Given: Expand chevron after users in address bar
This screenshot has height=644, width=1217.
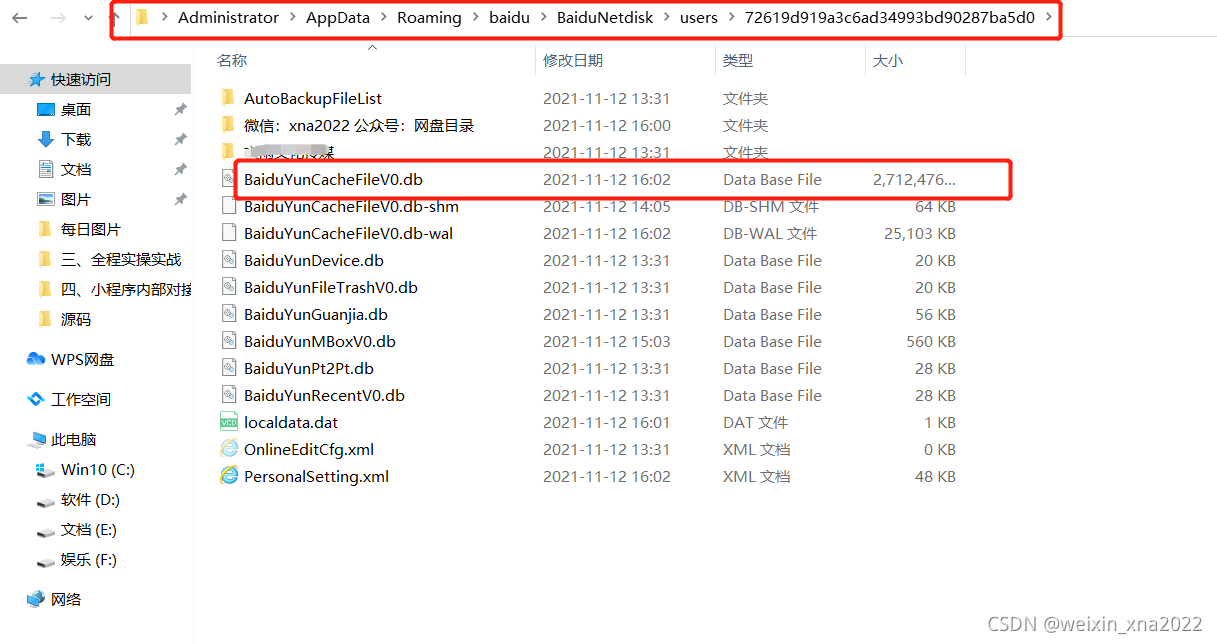Looking at the screenshot, I should [x=731, y=18].
